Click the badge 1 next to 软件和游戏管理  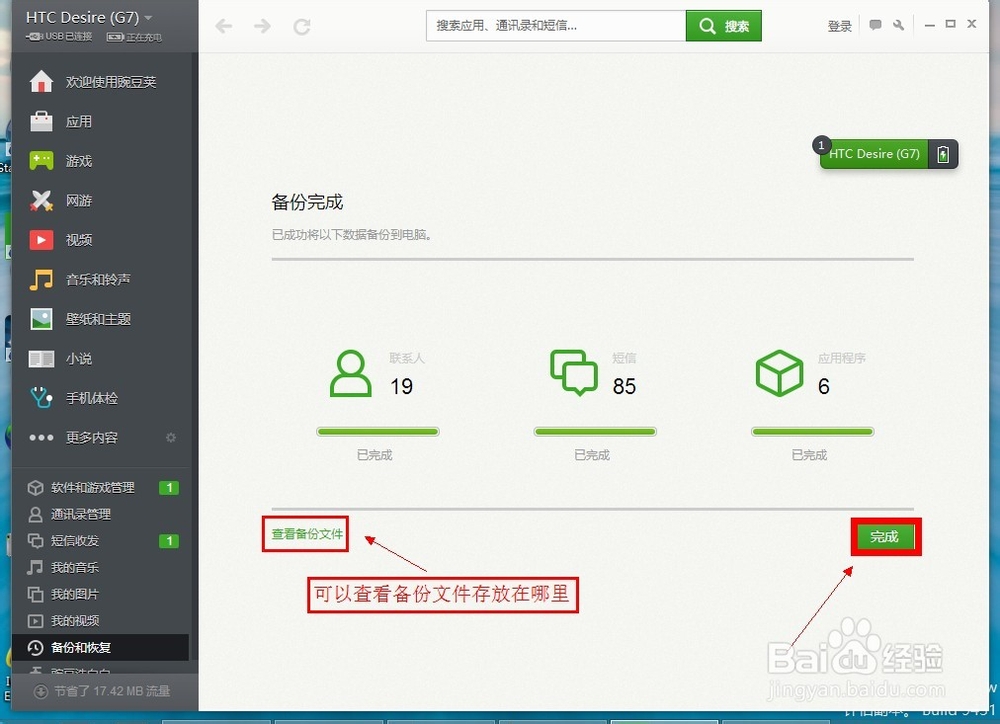tap(169, 488)
